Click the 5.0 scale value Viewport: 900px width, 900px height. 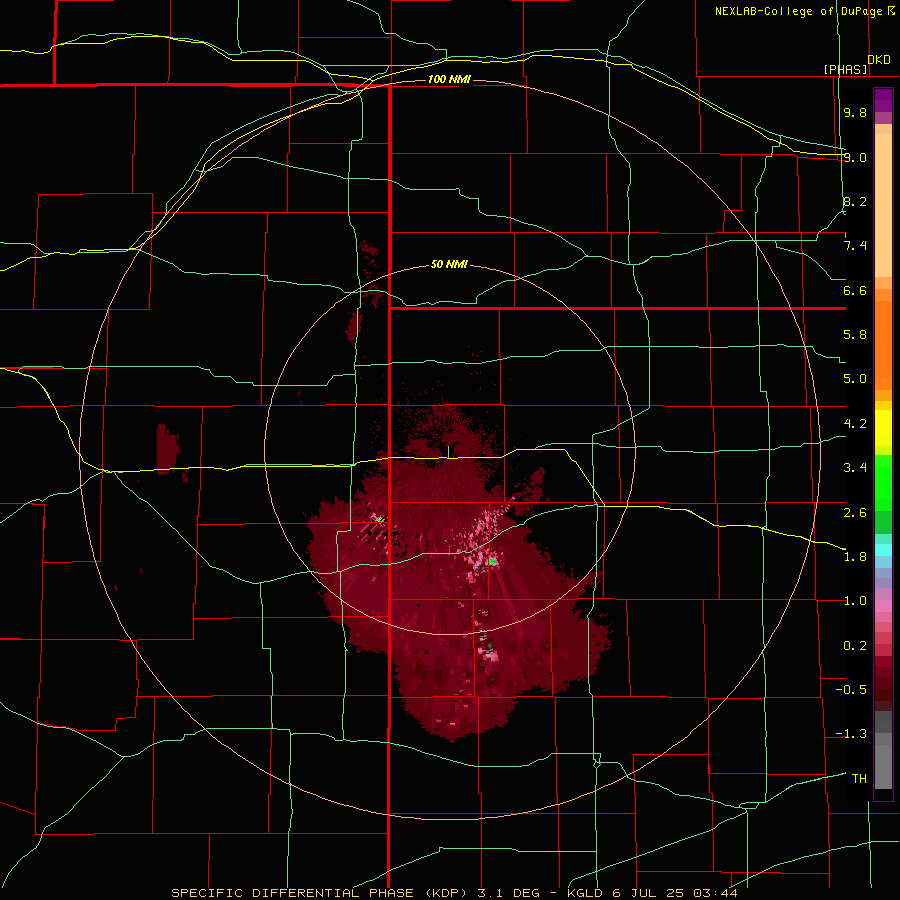tap(855, 379)
